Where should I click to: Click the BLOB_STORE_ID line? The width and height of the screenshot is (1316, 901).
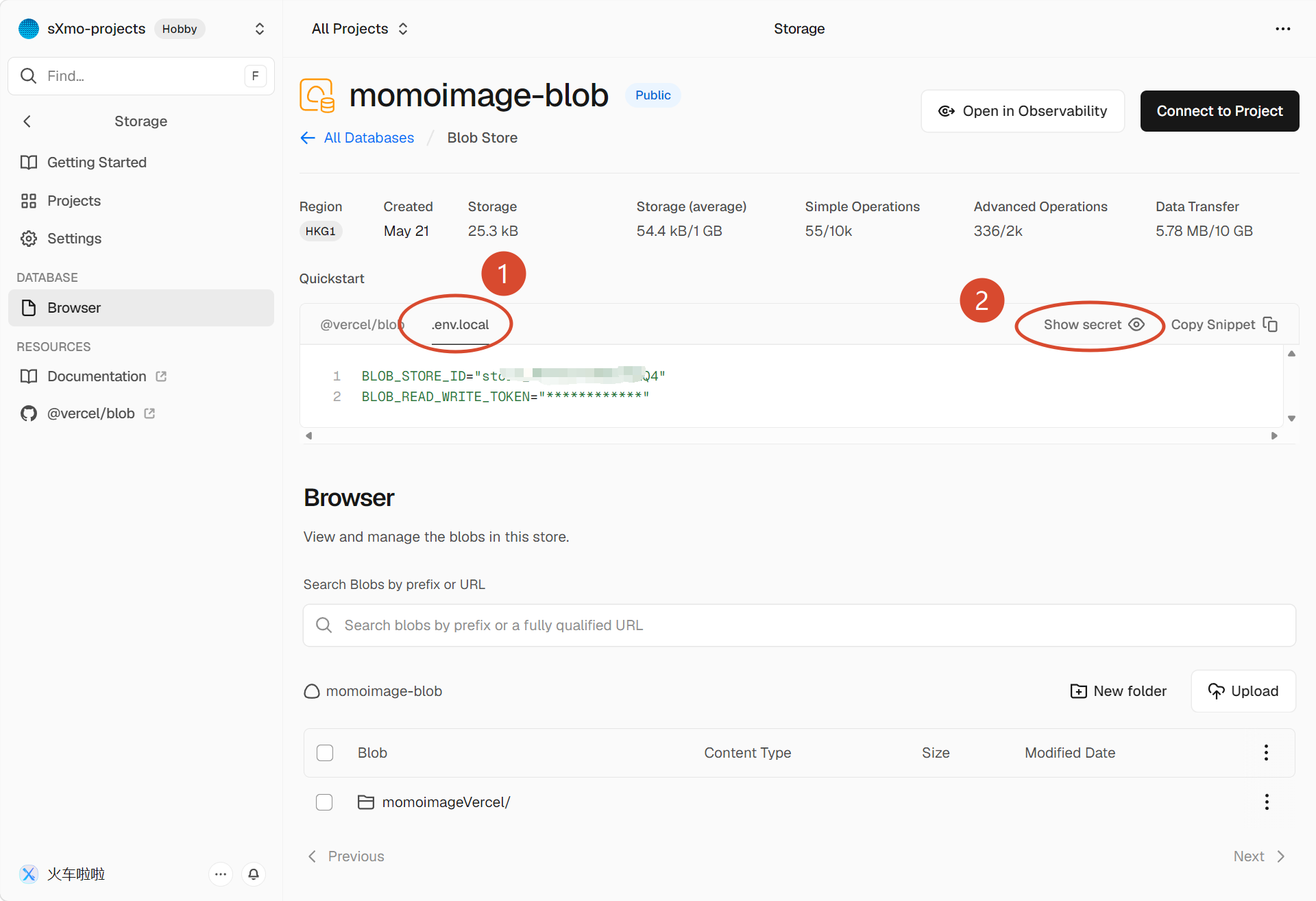point(513,376)
